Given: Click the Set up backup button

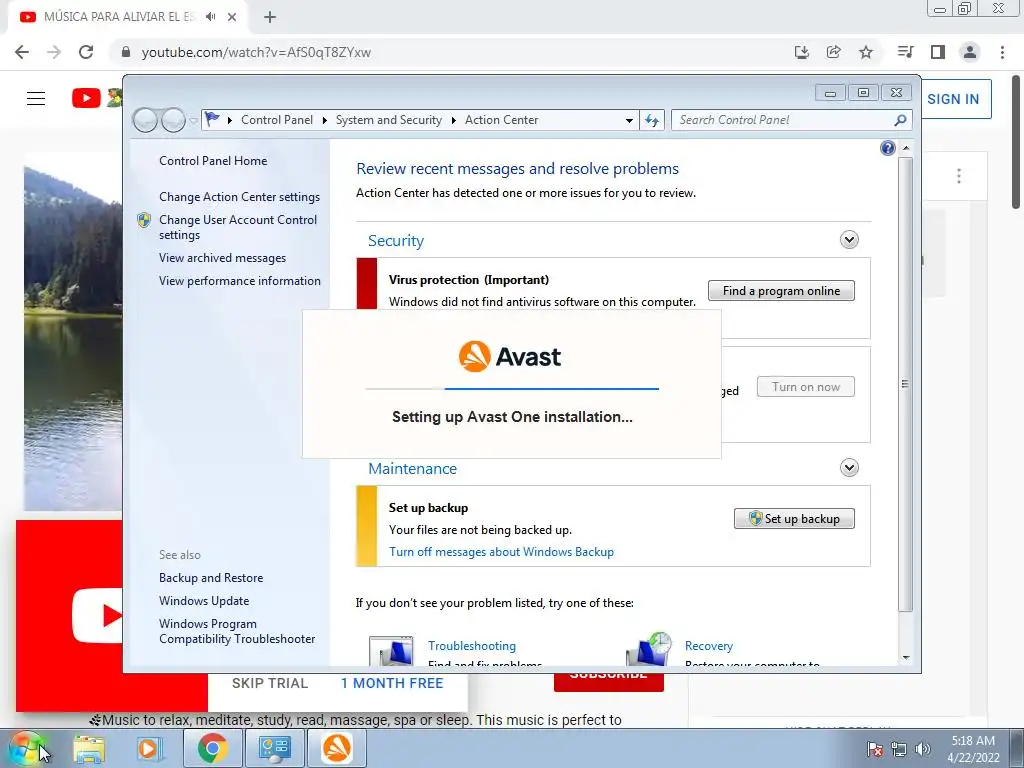Looking at the screenshot, I should pos(794,519).
